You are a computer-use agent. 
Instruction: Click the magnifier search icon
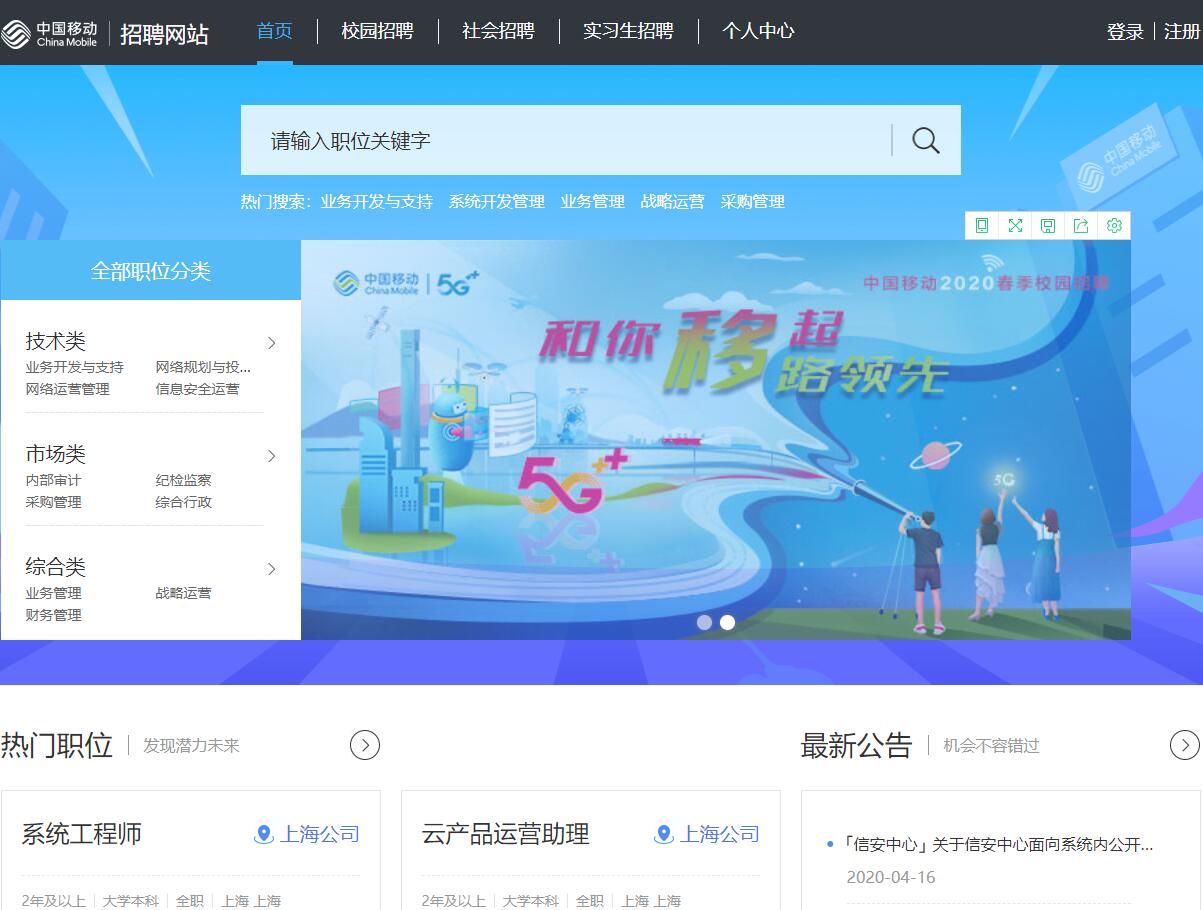coord(926,141)
